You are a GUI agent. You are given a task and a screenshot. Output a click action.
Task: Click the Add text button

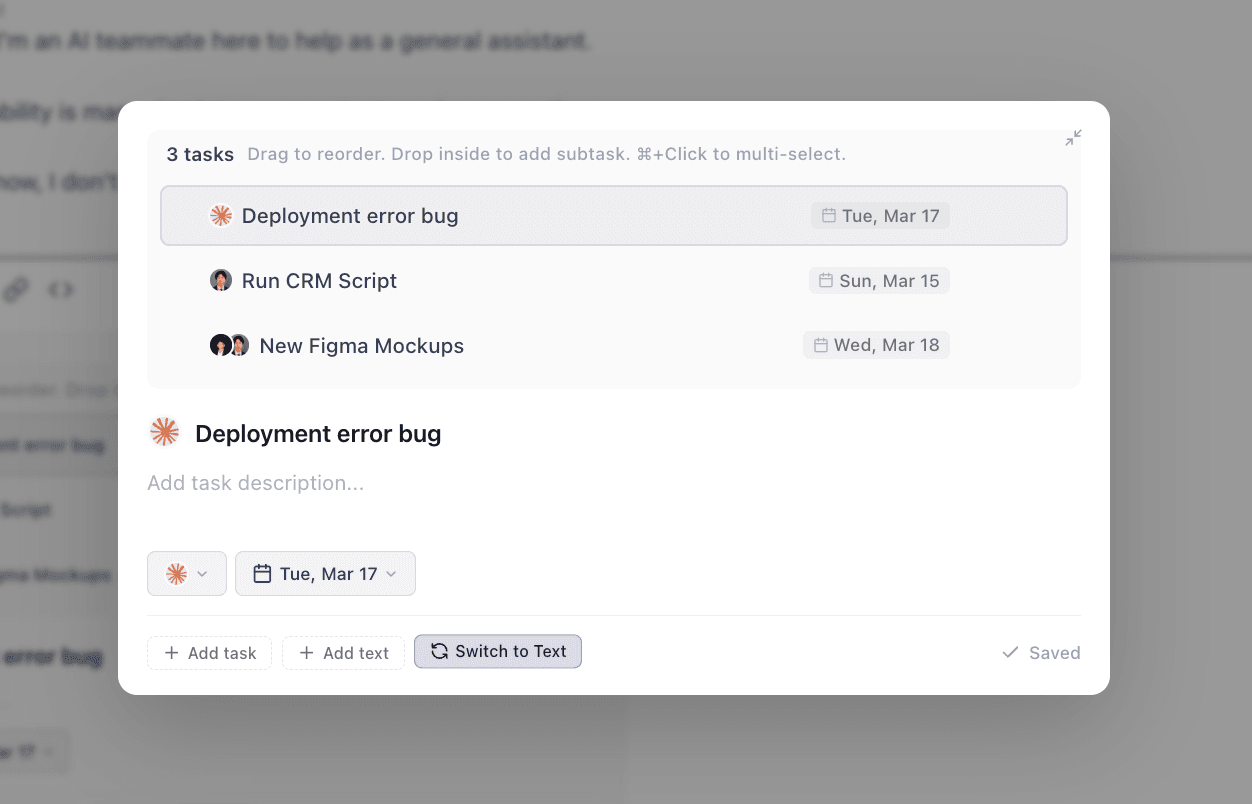tap(343, 653)
